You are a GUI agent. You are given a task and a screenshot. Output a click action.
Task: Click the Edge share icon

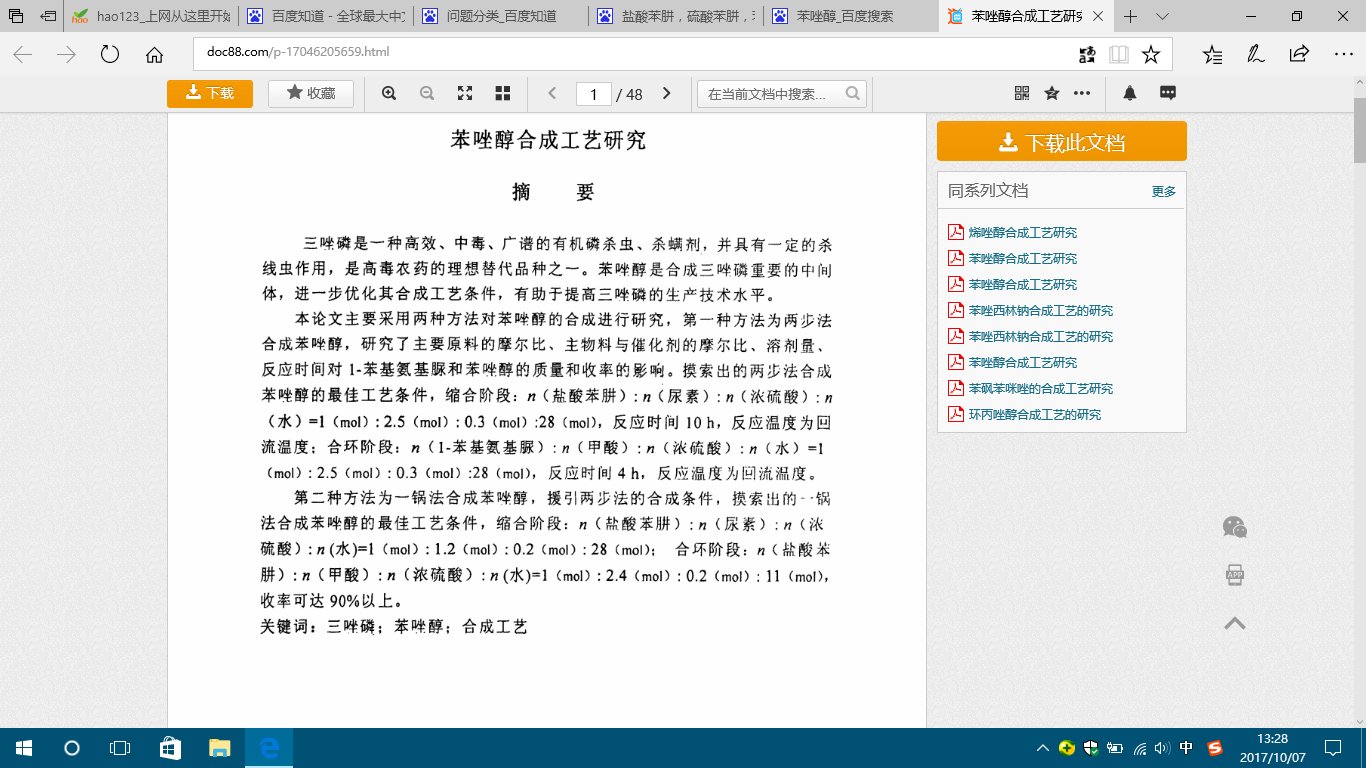(1299, 55)
